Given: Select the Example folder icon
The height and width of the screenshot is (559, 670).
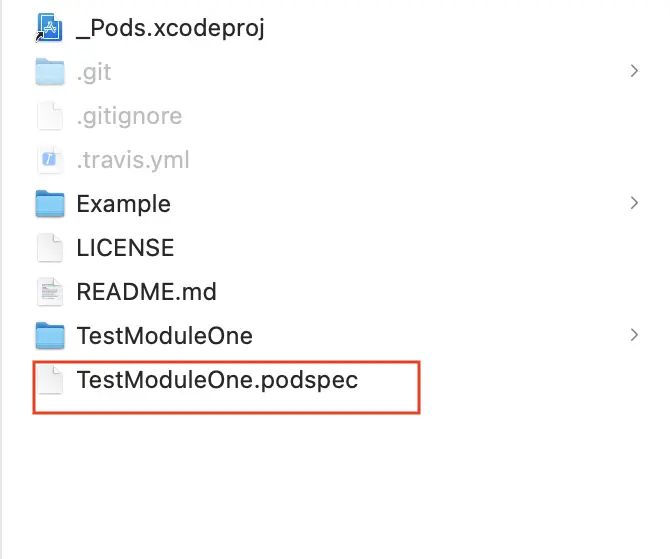Looking at the screenshot, I should [x=49, y=204].
